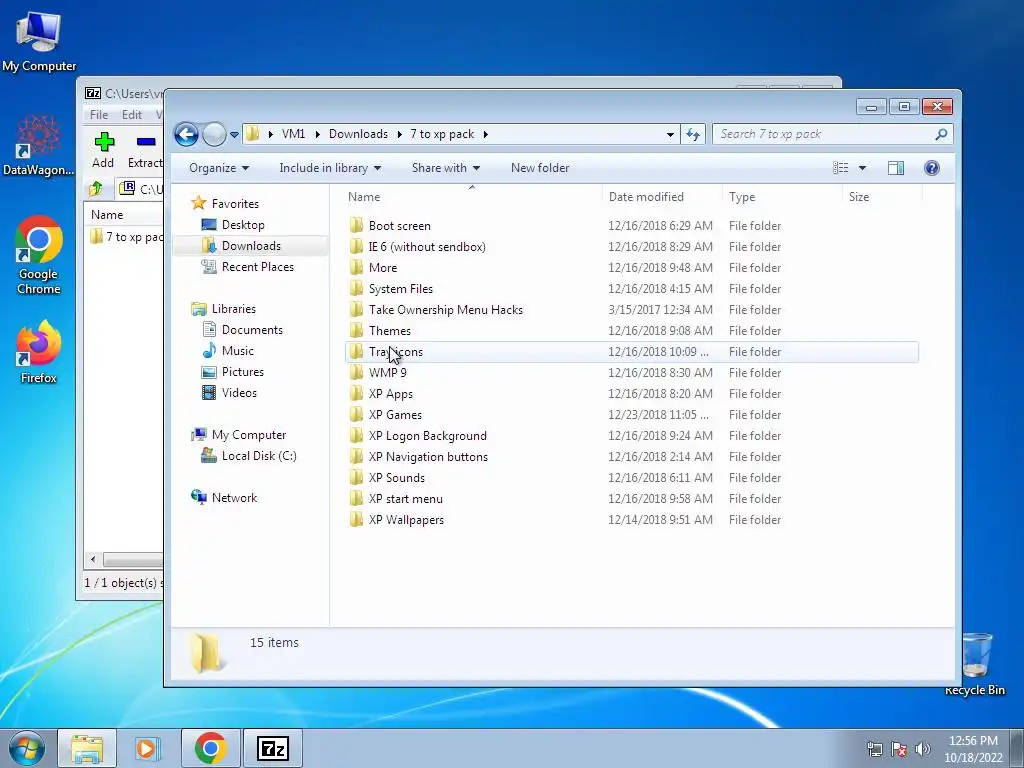Select the XP Wallpapers folder icon

[x=356, y=519]
